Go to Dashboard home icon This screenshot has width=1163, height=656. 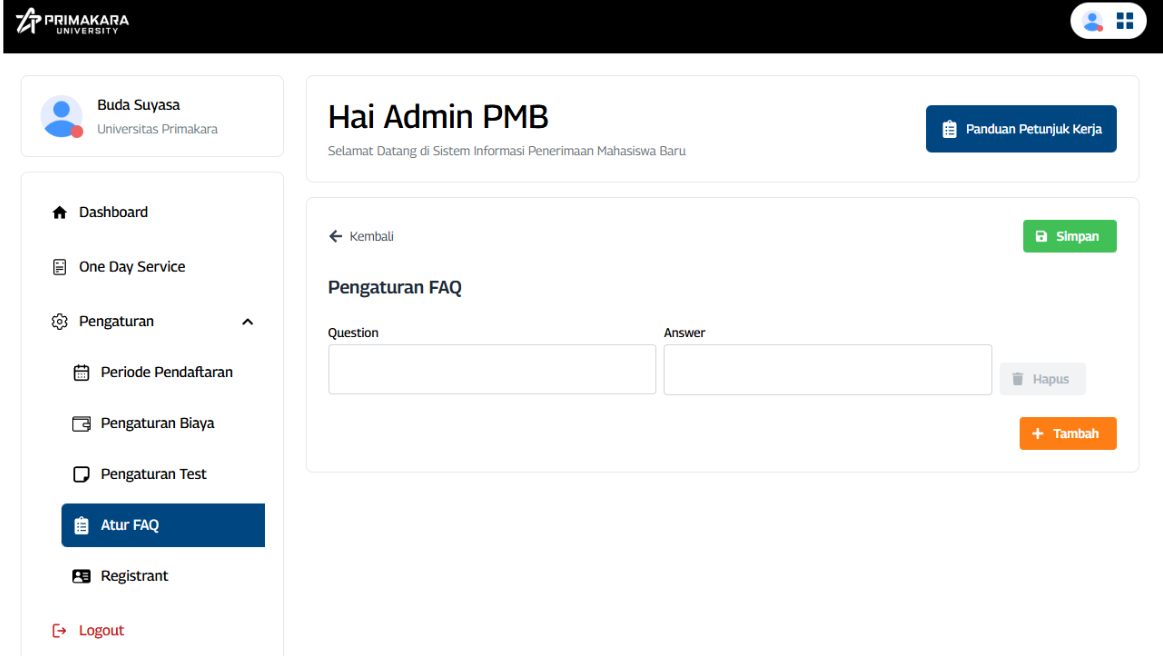(60, 213)
